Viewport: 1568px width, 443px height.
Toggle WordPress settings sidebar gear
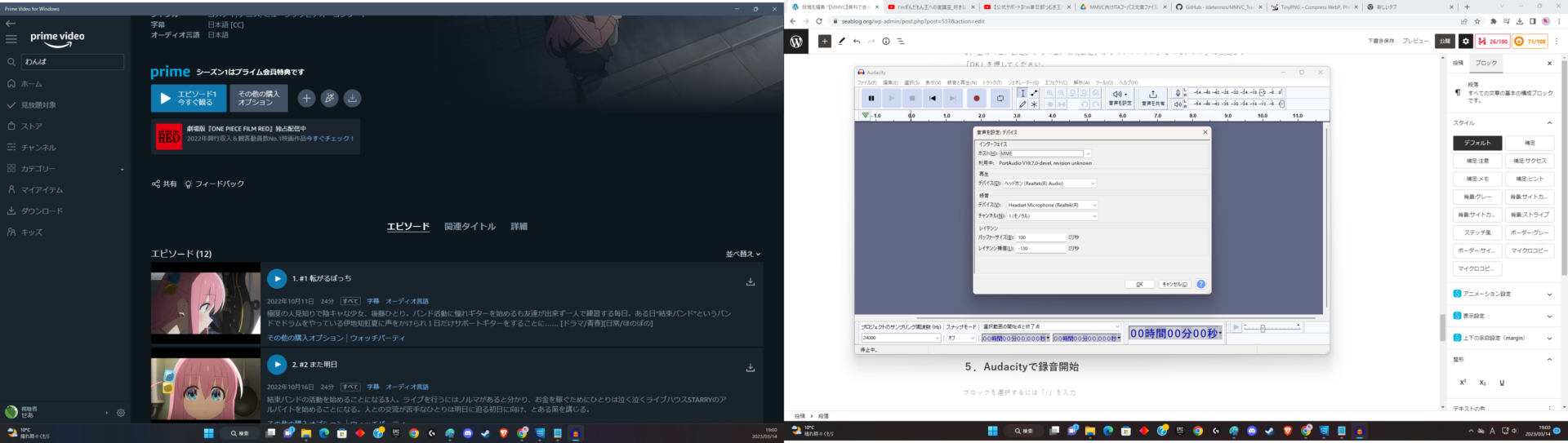click(x=1466, y=41)
